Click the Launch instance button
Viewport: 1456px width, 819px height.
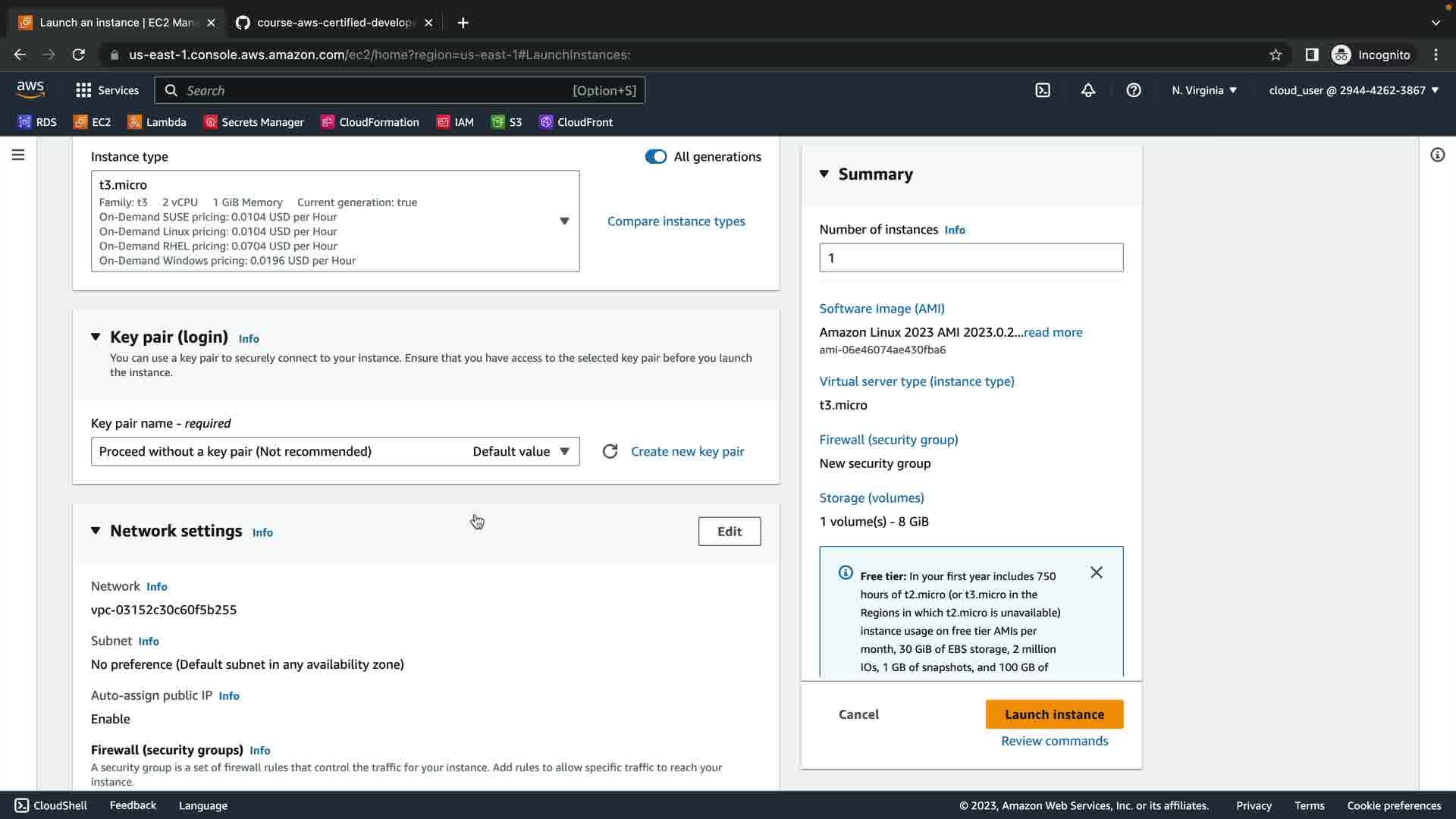[x=1054, y=714]
